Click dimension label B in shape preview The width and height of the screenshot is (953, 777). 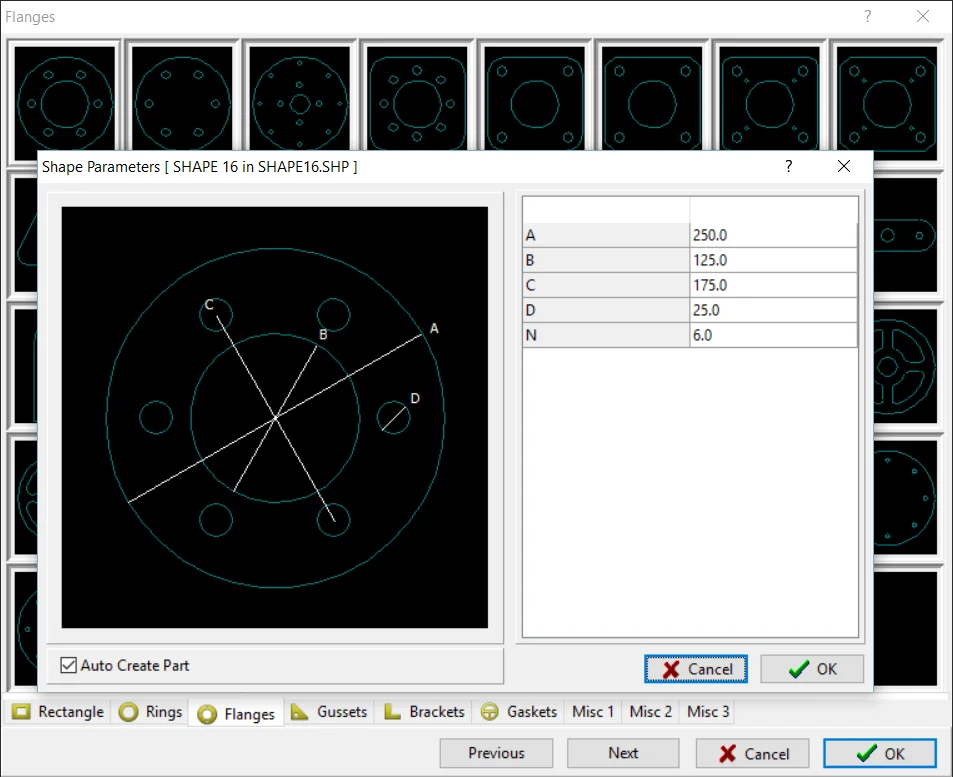point(323,334)
